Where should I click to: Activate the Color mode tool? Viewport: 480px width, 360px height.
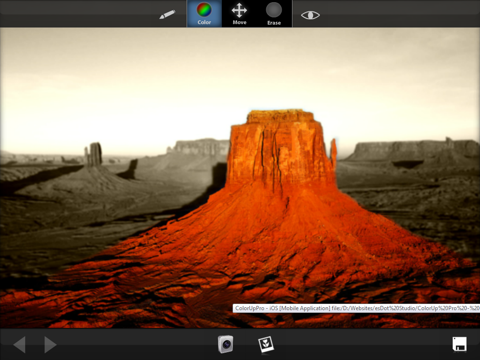pos(204,14)
